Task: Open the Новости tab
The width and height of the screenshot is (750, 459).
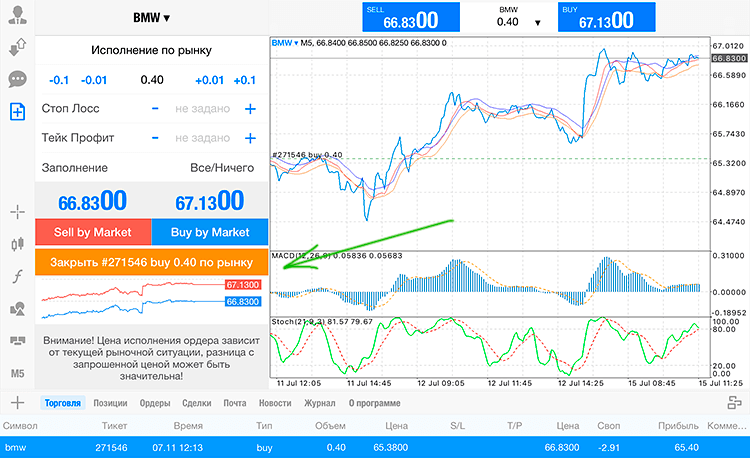Action: (x=275, y=403)
